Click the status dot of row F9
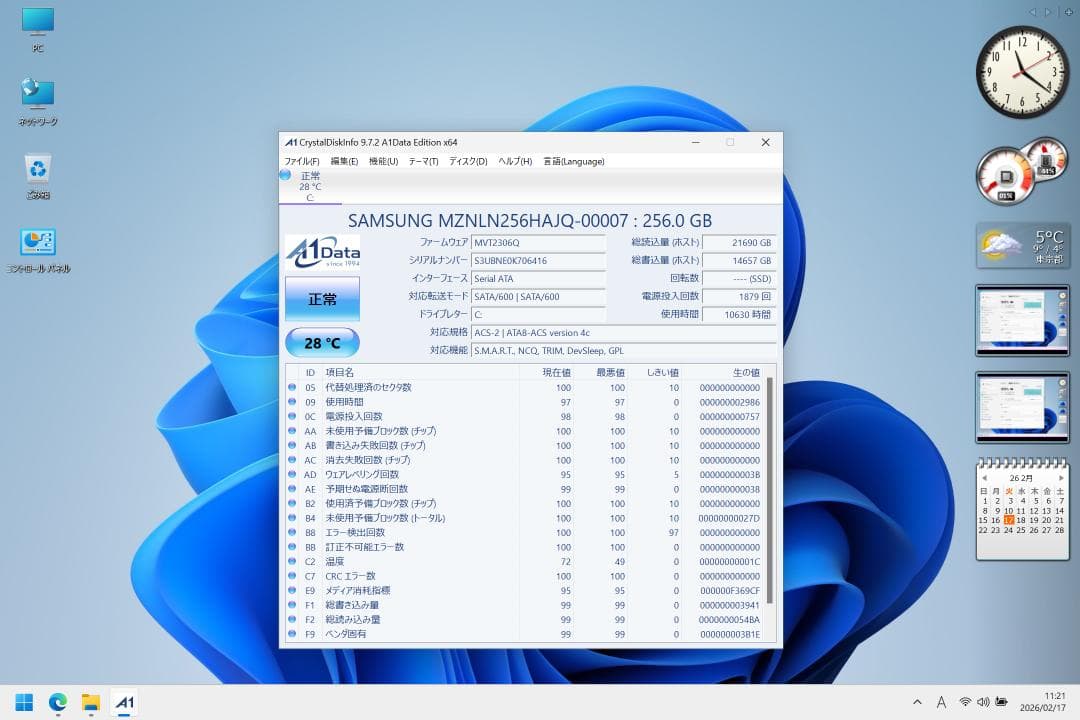Screen dimensions: 1080x720 click(x=292, y=634)
